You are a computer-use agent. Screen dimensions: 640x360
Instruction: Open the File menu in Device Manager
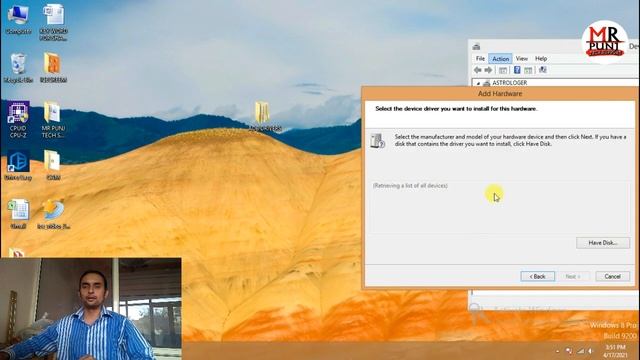pos(480,59)
